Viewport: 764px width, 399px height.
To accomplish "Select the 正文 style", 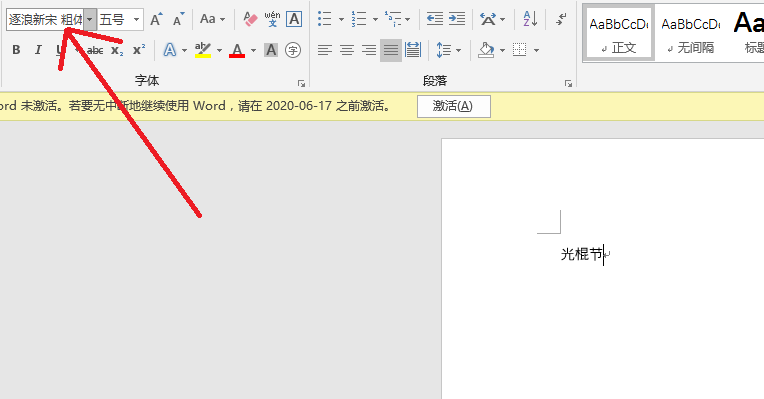I will [x=619, y=33].
